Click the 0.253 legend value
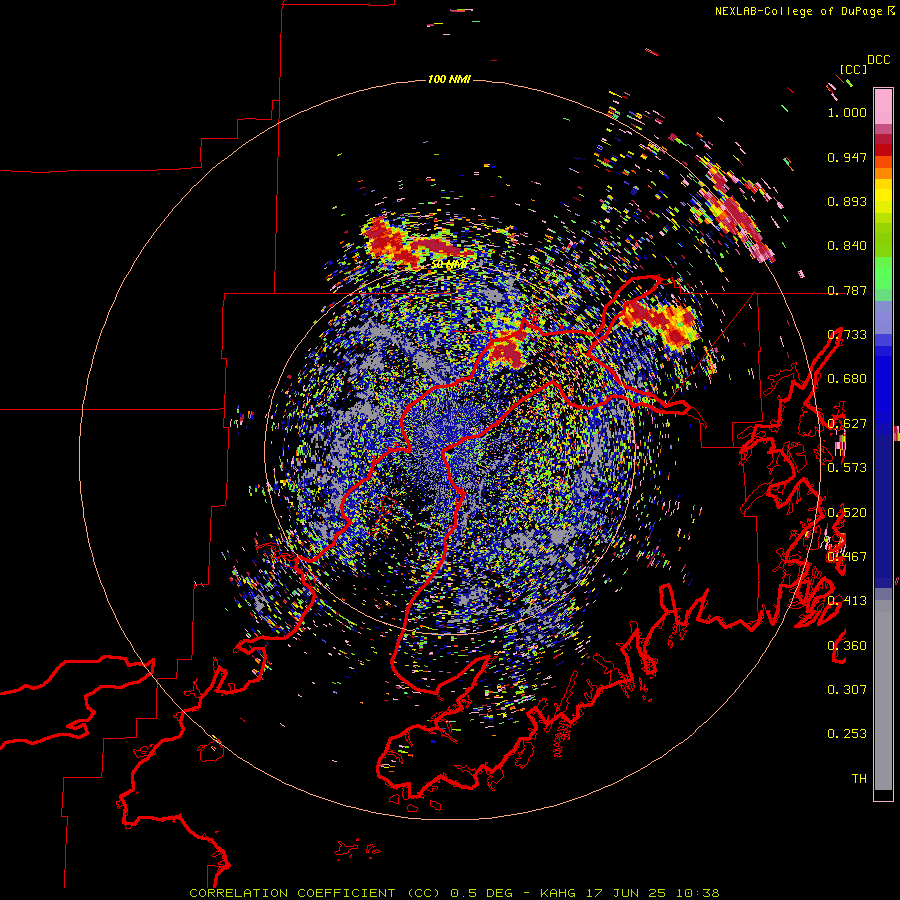 coord(847,734)
